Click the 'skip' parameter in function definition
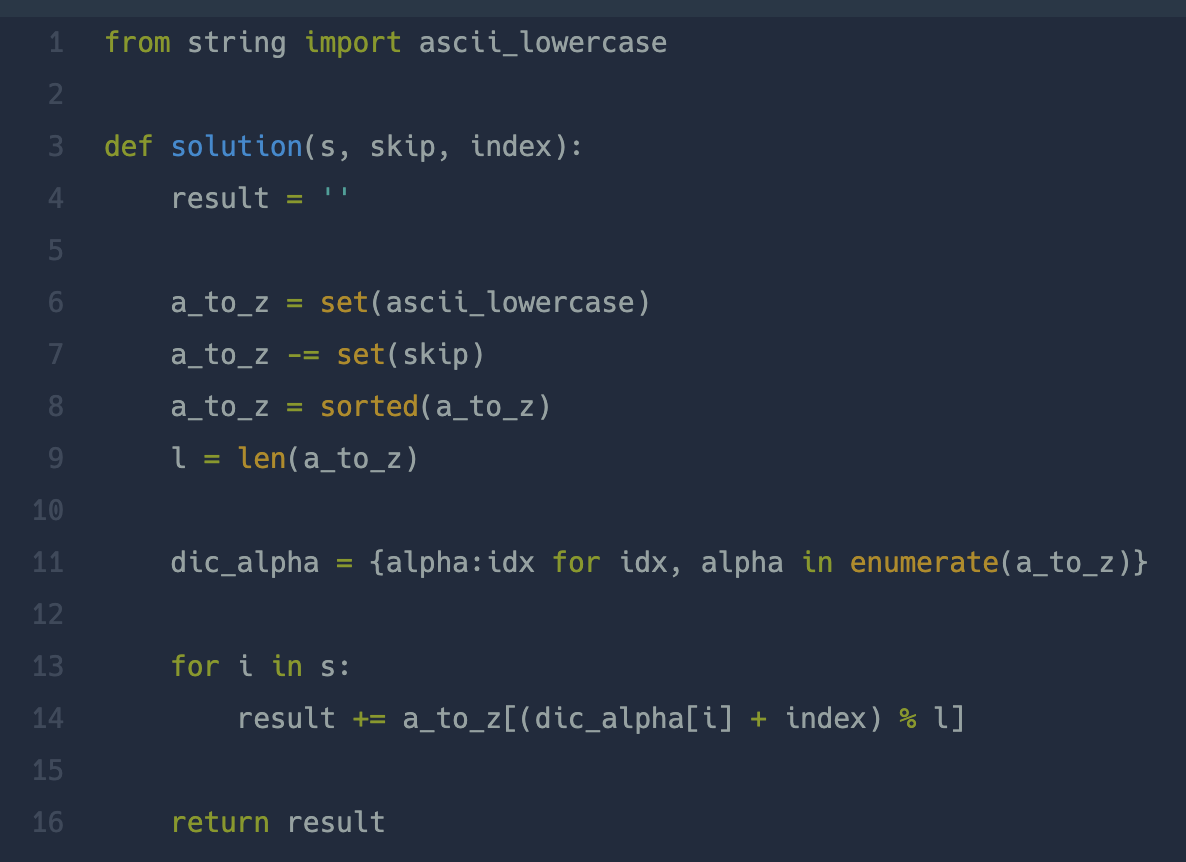 point(402,147)
